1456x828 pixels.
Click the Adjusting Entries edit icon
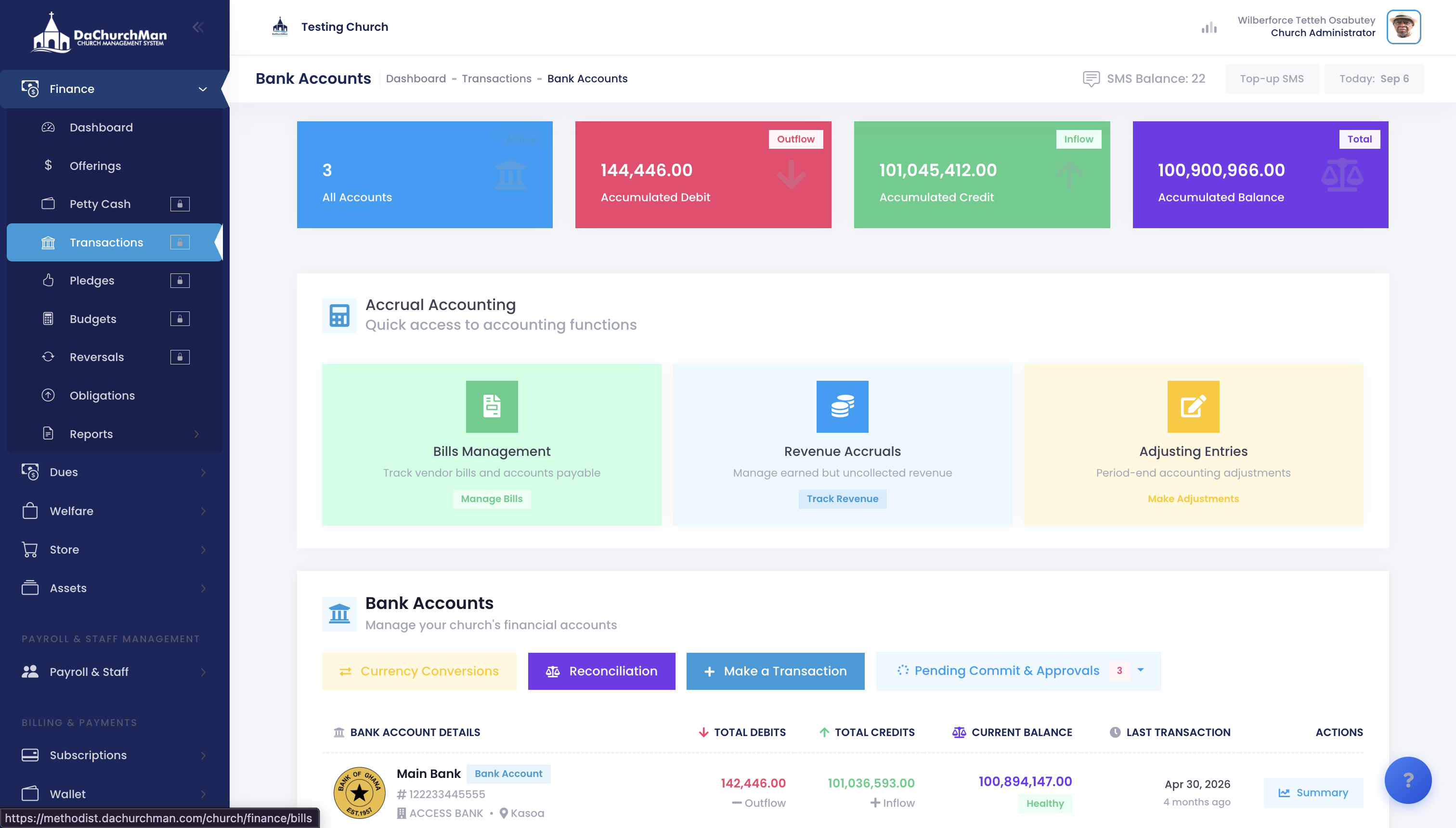1193,407
